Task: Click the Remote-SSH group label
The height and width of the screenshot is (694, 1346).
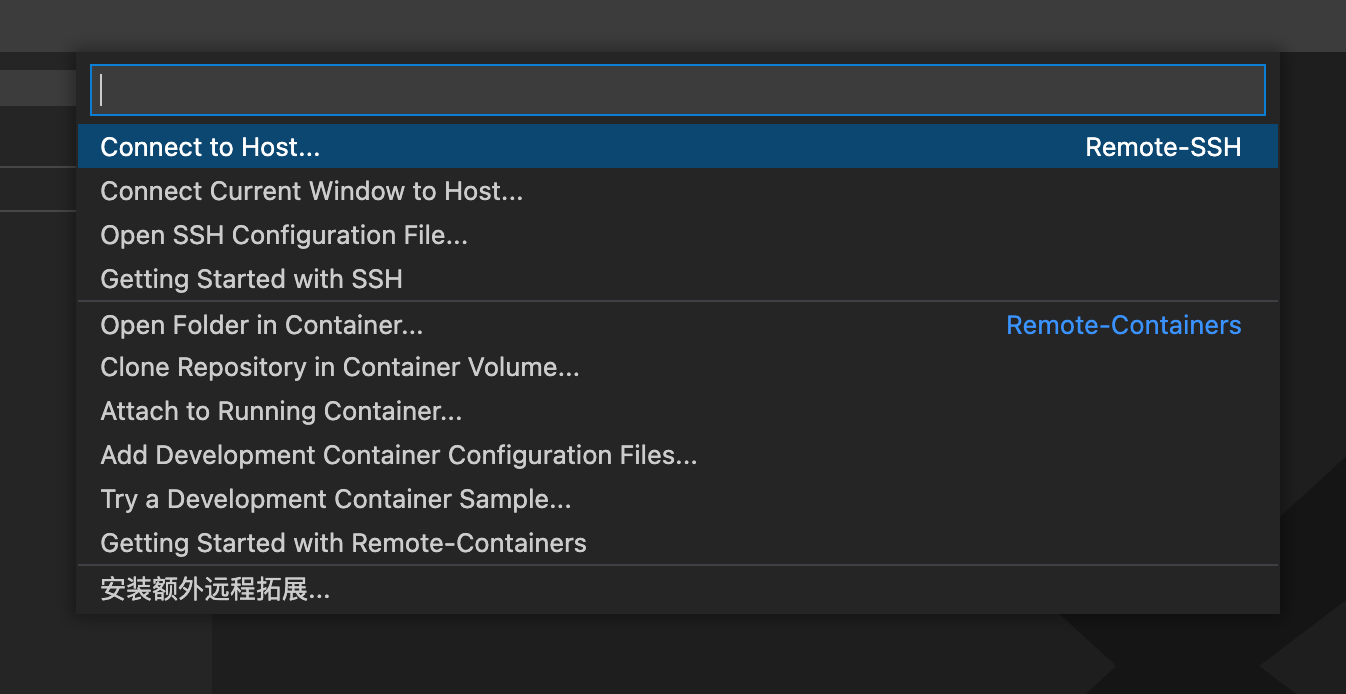Action: coord(1162,148)
